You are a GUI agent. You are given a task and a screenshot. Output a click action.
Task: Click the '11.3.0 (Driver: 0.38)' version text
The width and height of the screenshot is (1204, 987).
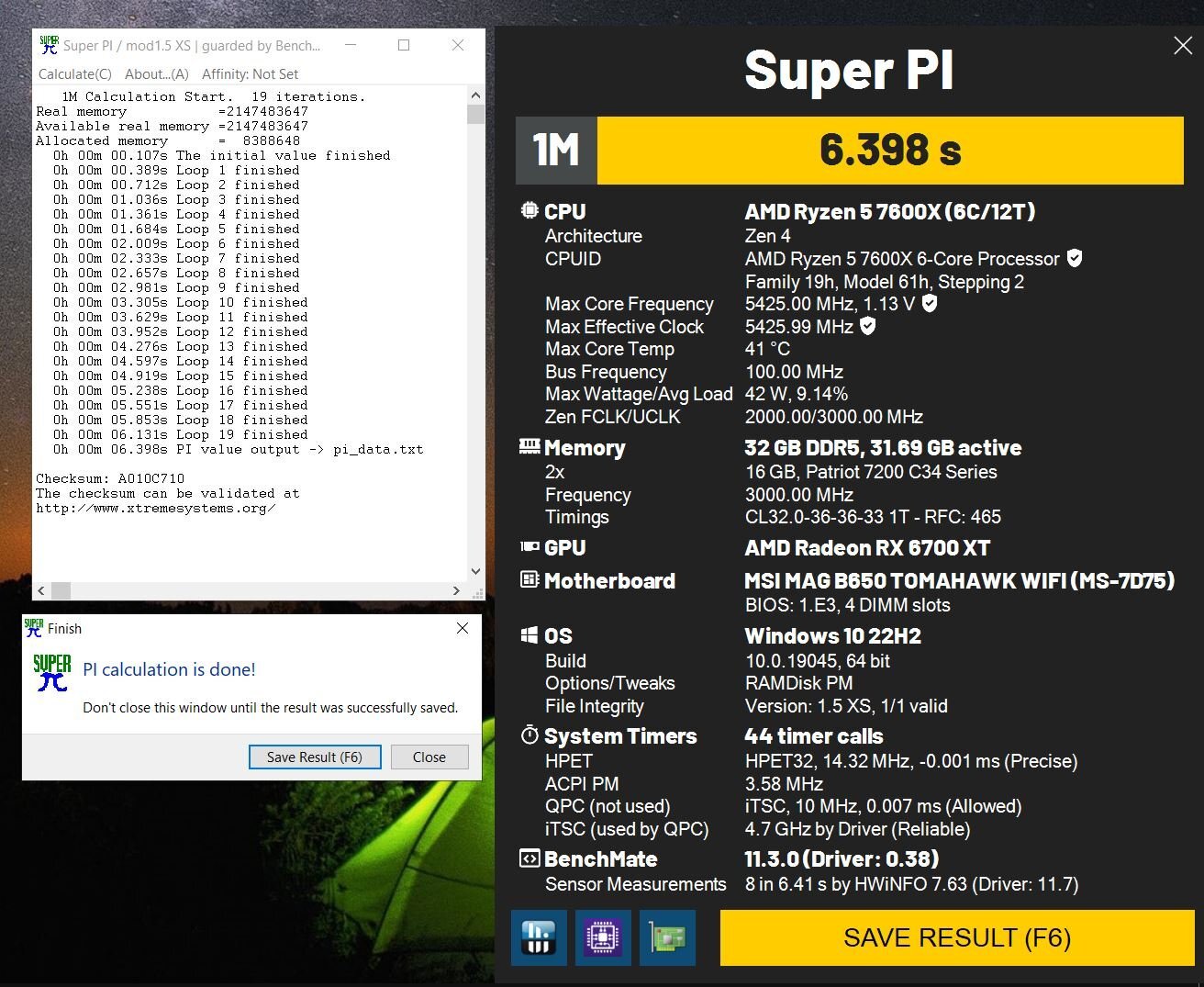click(x=842, y=859)
